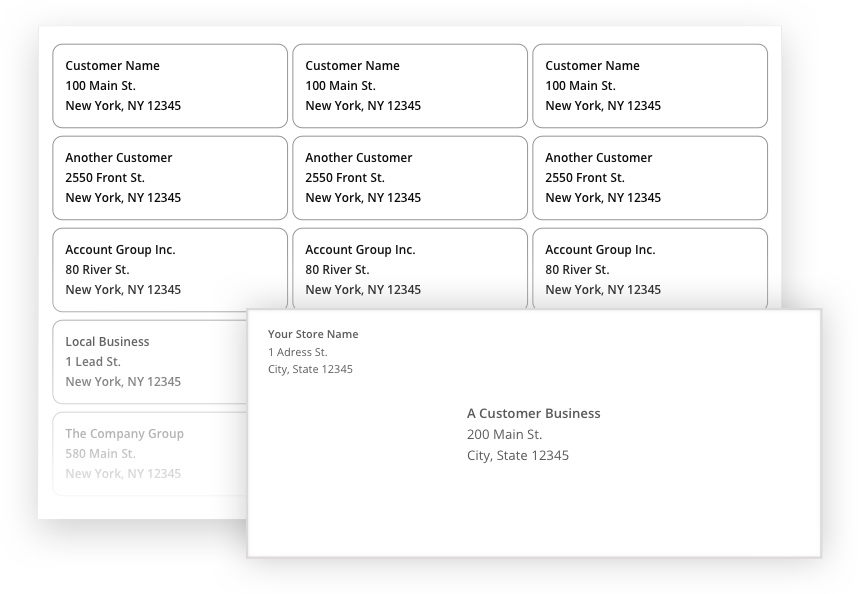Select the leftmost "Customer Name" label card

[170, 86]
